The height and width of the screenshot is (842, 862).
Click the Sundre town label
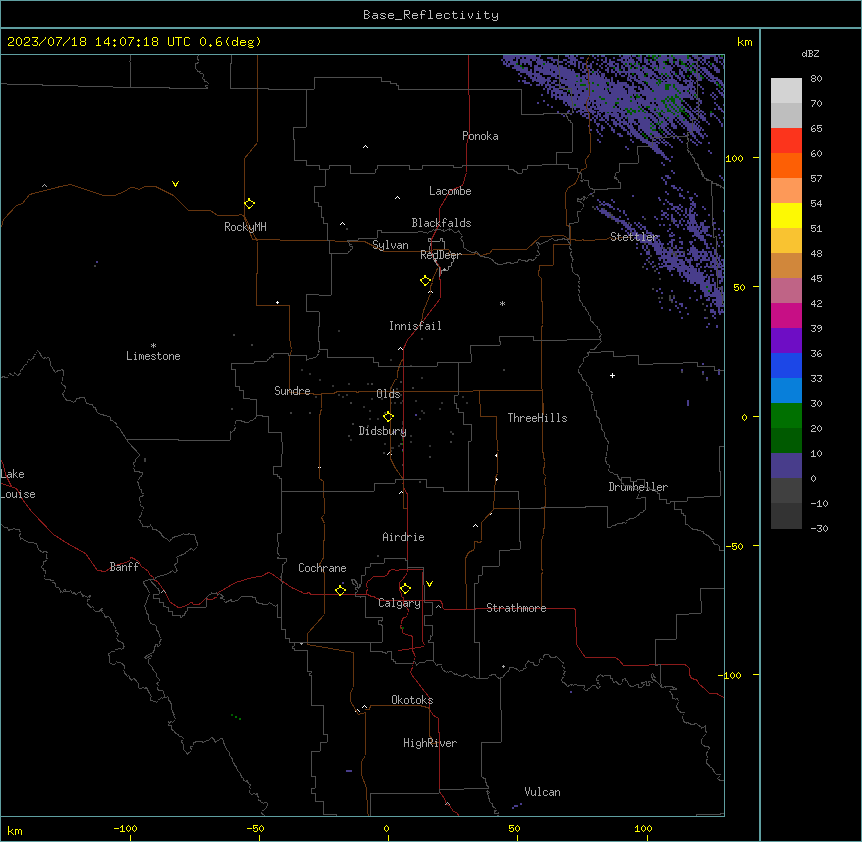click(292, 391)
